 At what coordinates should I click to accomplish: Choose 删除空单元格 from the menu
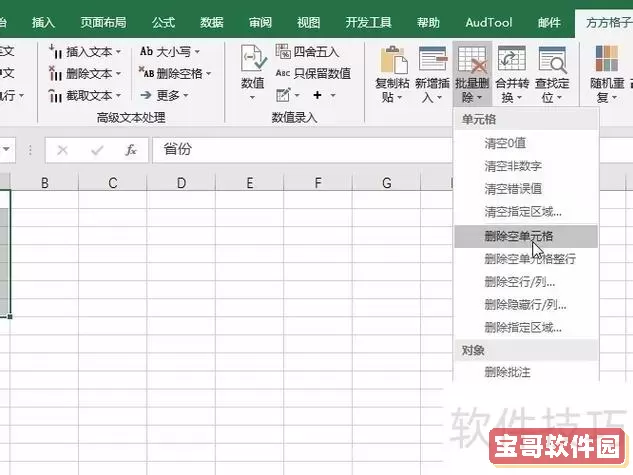pos(526,236)
